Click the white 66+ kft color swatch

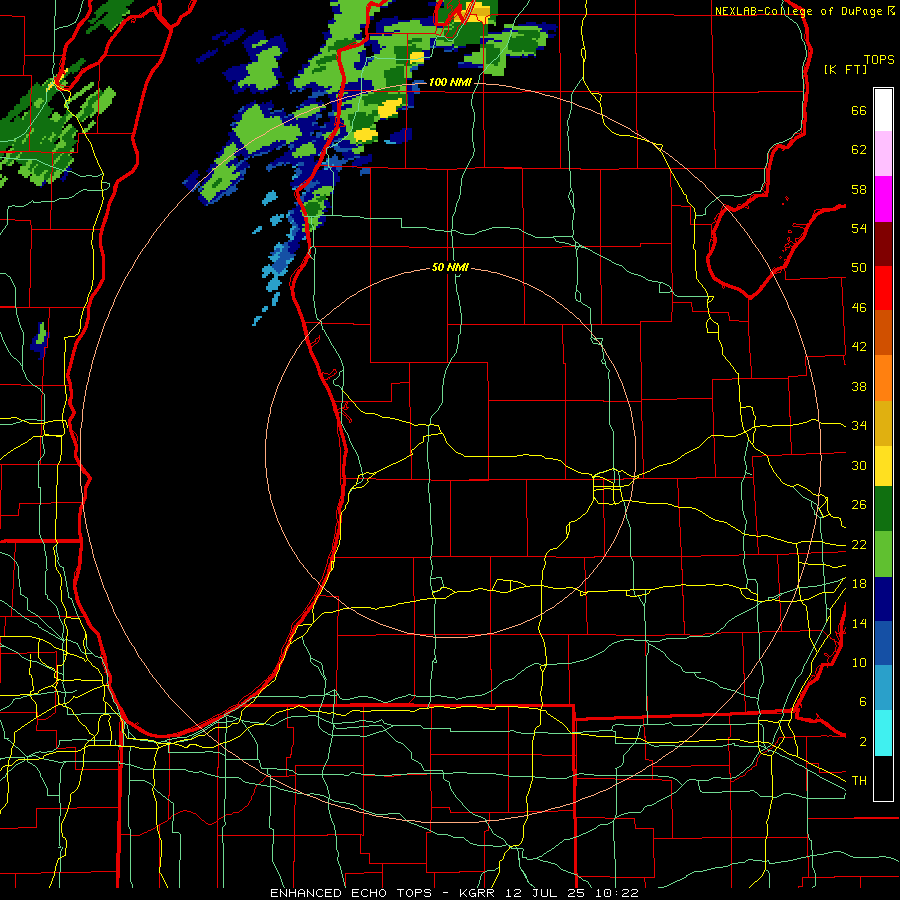[883, 110]
